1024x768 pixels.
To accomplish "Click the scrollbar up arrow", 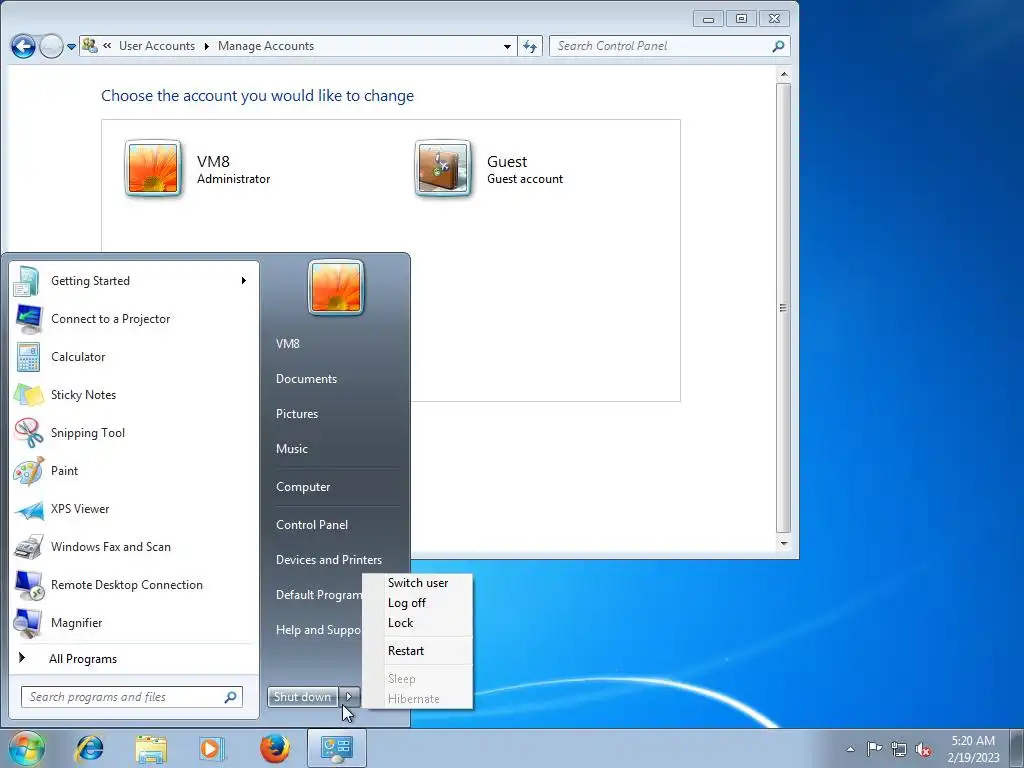I will (x=784, y=75).
